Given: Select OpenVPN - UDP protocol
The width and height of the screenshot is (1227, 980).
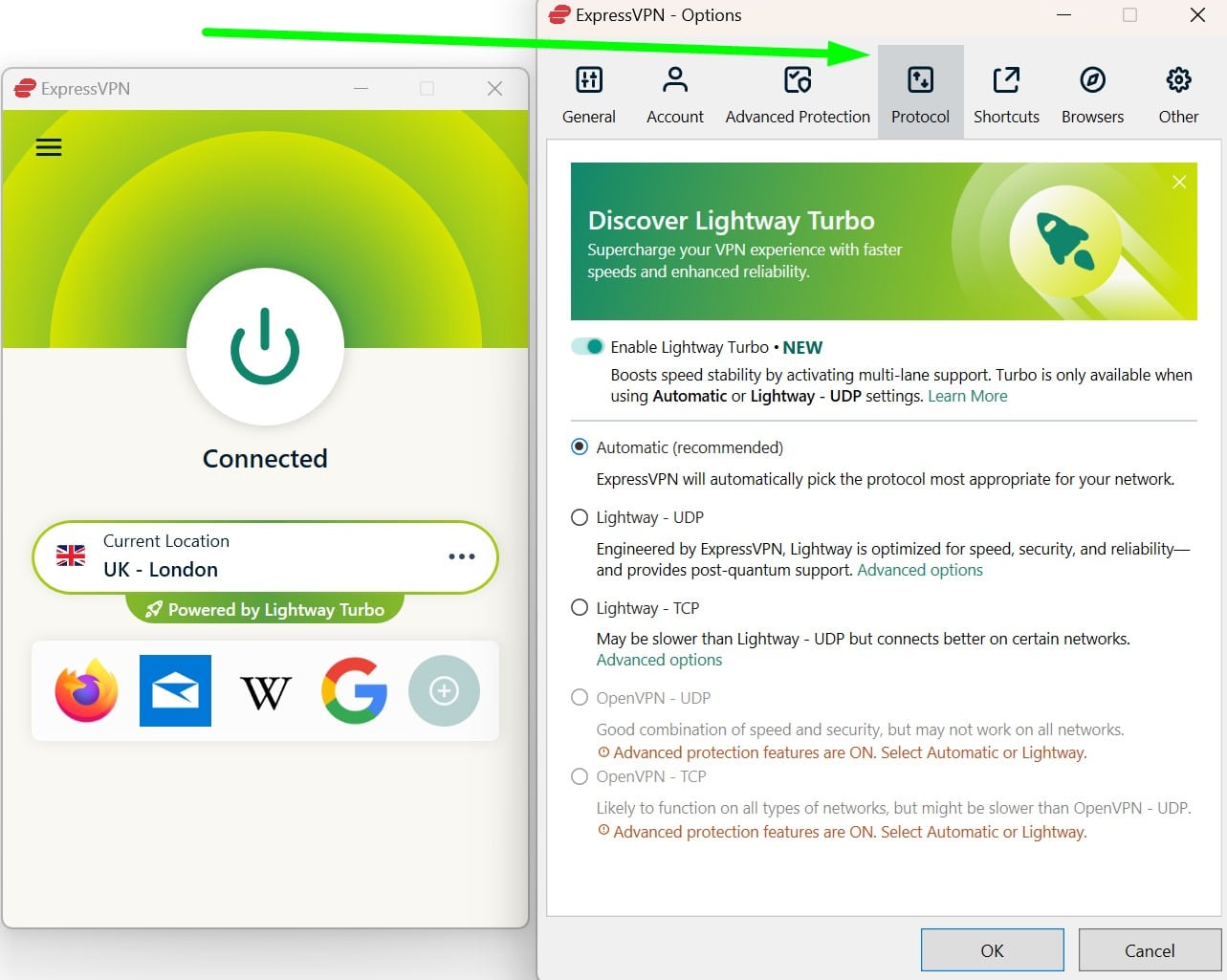Looking at the screenshot, I should [x=580, y=697].
